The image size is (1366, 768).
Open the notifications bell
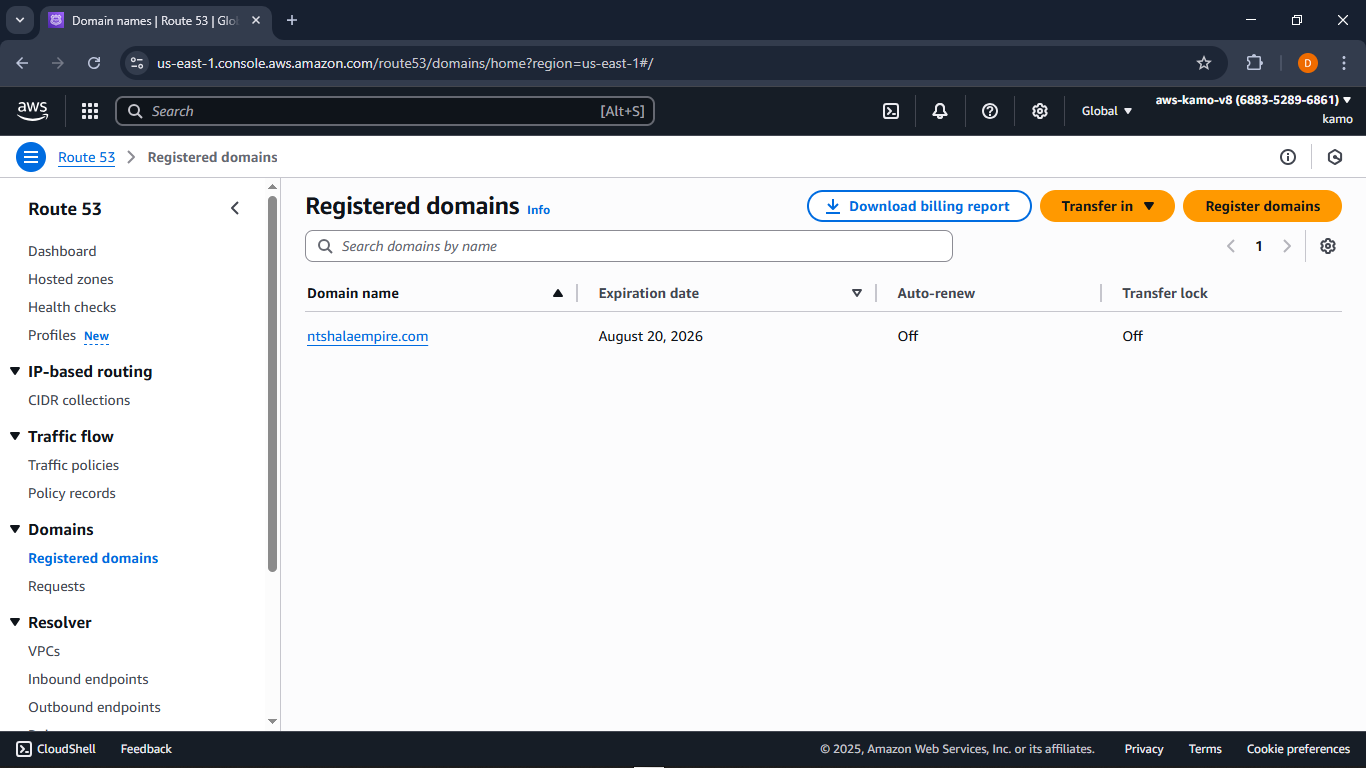point(940,111)
